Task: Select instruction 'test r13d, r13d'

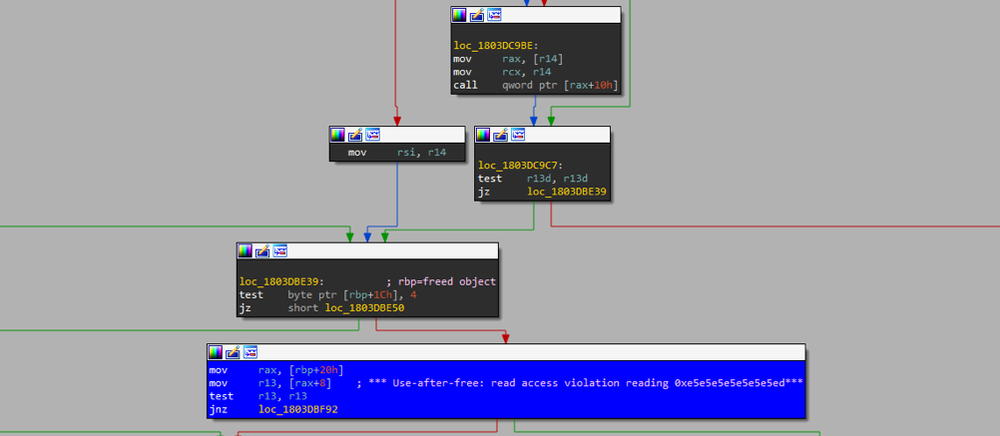Action: pos(533,178)
